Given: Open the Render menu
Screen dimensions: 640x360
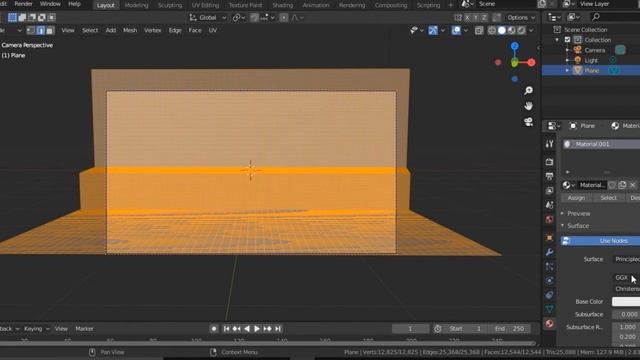Looking at the screenshot, I should pyautogui.click(x=23, y=4).
